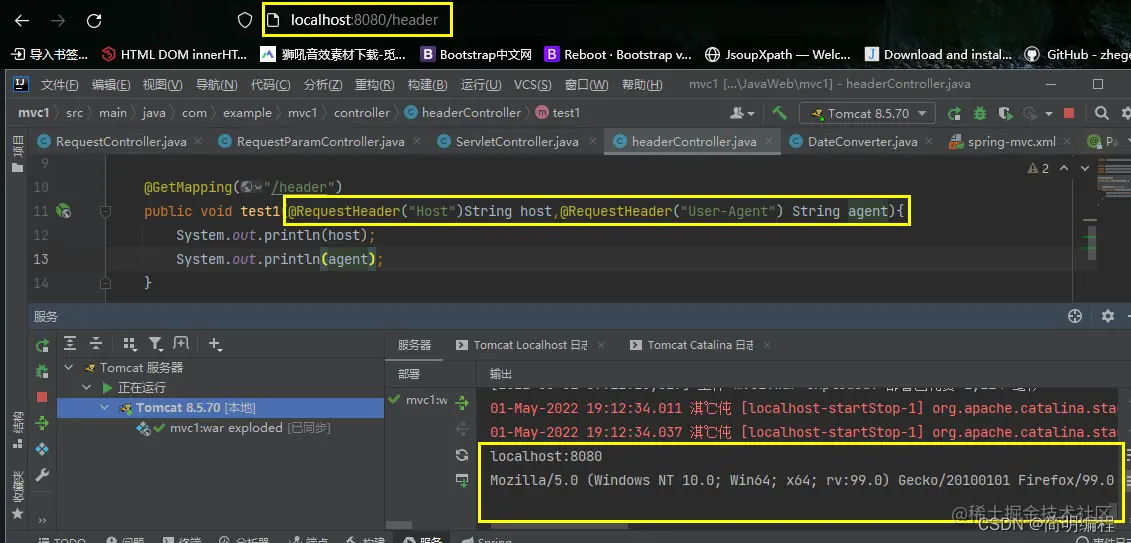
Task: Switch to the Tomcat Catalina 日志 tab
Action: tap(691, 345)
